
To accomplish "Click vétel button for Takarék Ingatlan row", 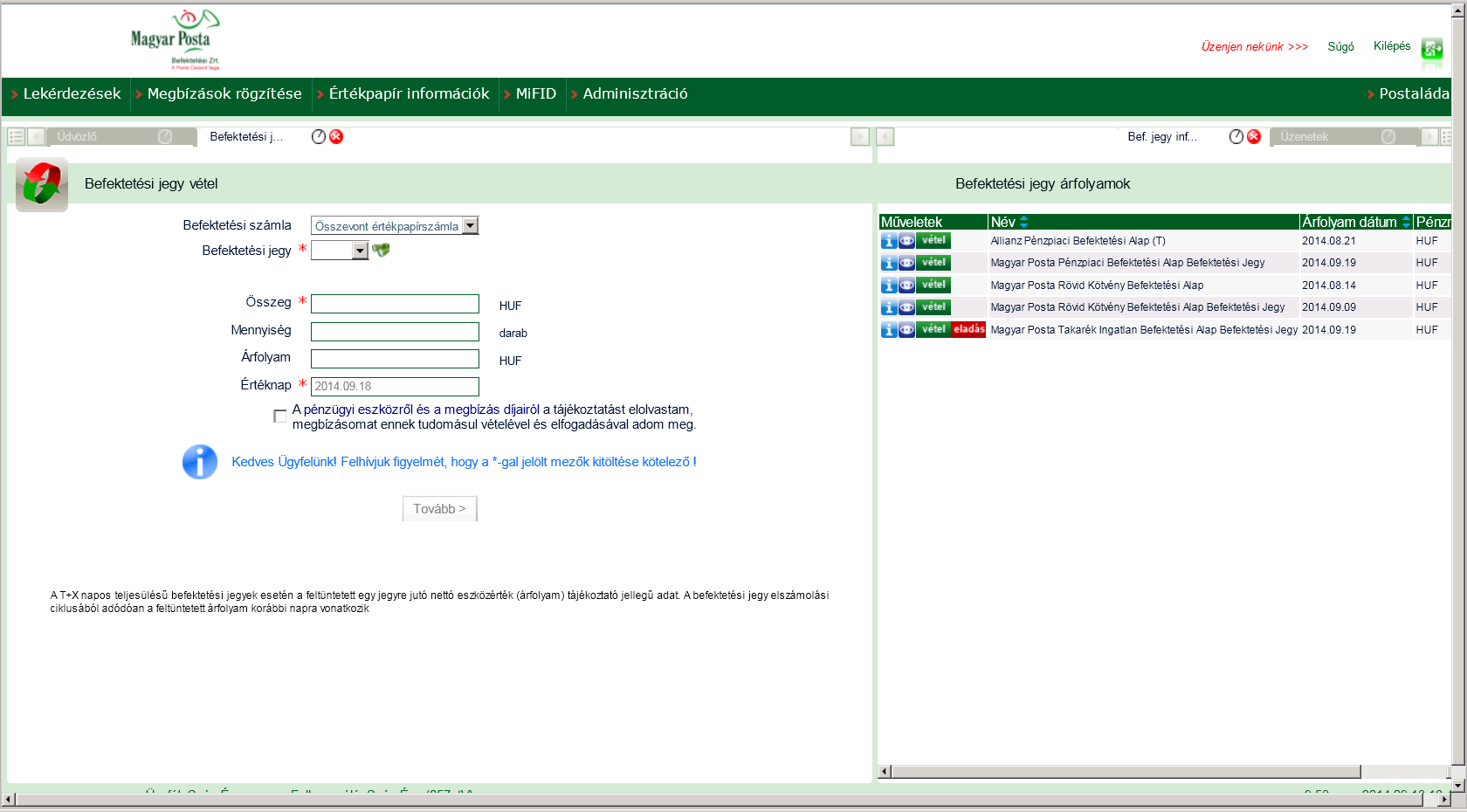I will [x=933, y=330].
